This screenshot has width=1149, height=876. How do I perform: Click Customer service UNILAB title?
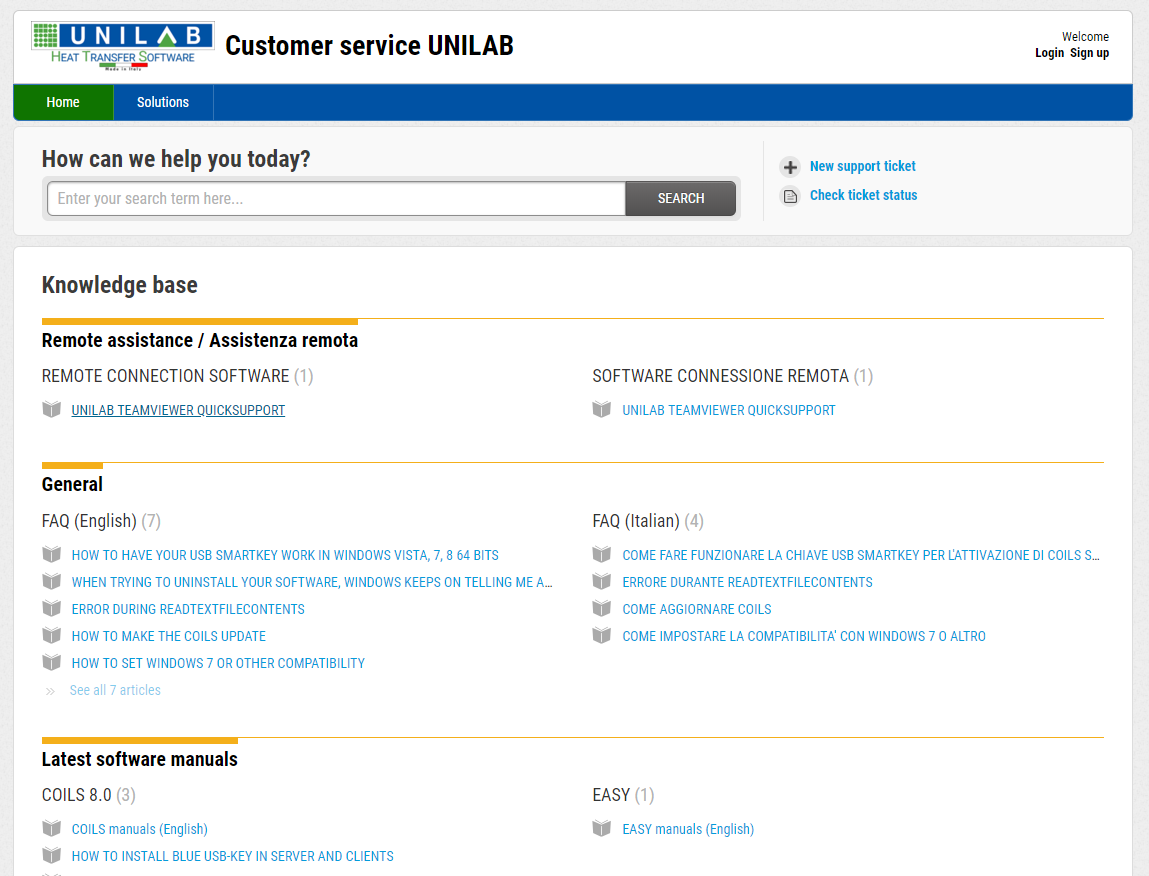coord(369,45)
